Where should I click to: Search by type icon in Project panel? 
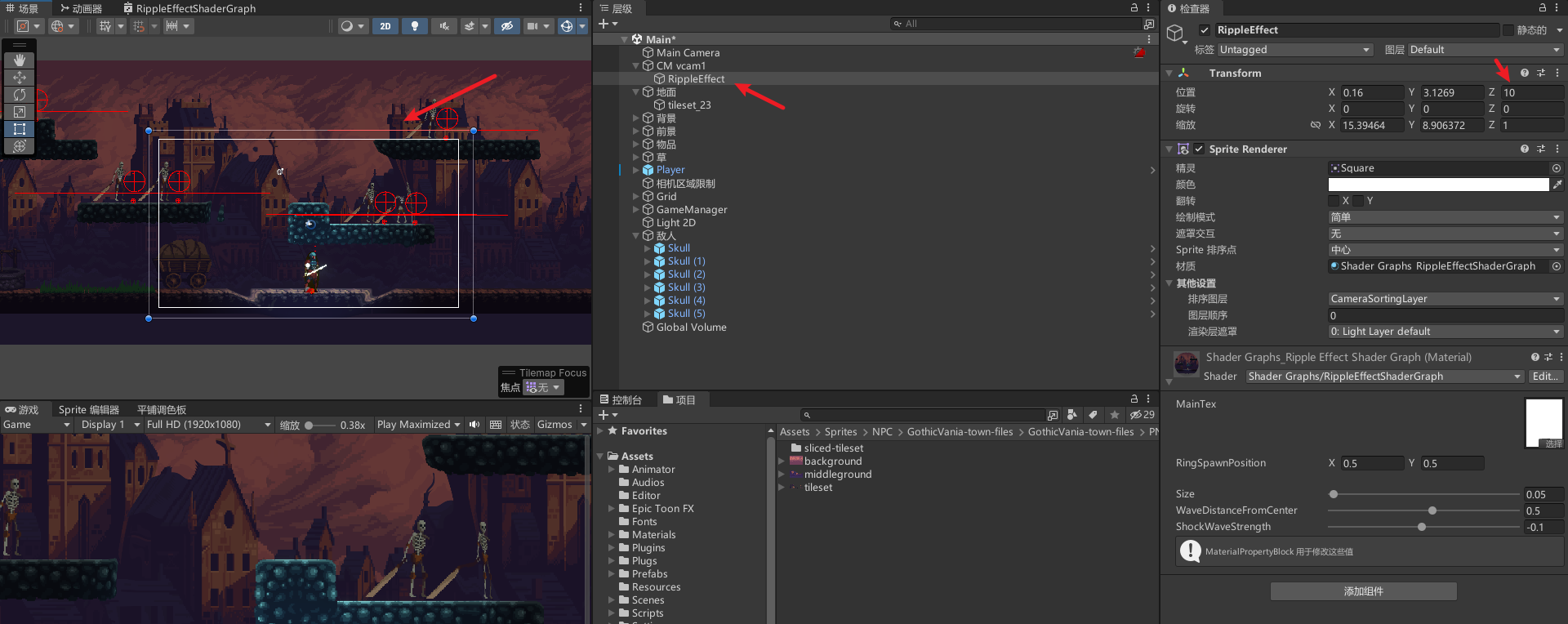tap(1072, 415)
